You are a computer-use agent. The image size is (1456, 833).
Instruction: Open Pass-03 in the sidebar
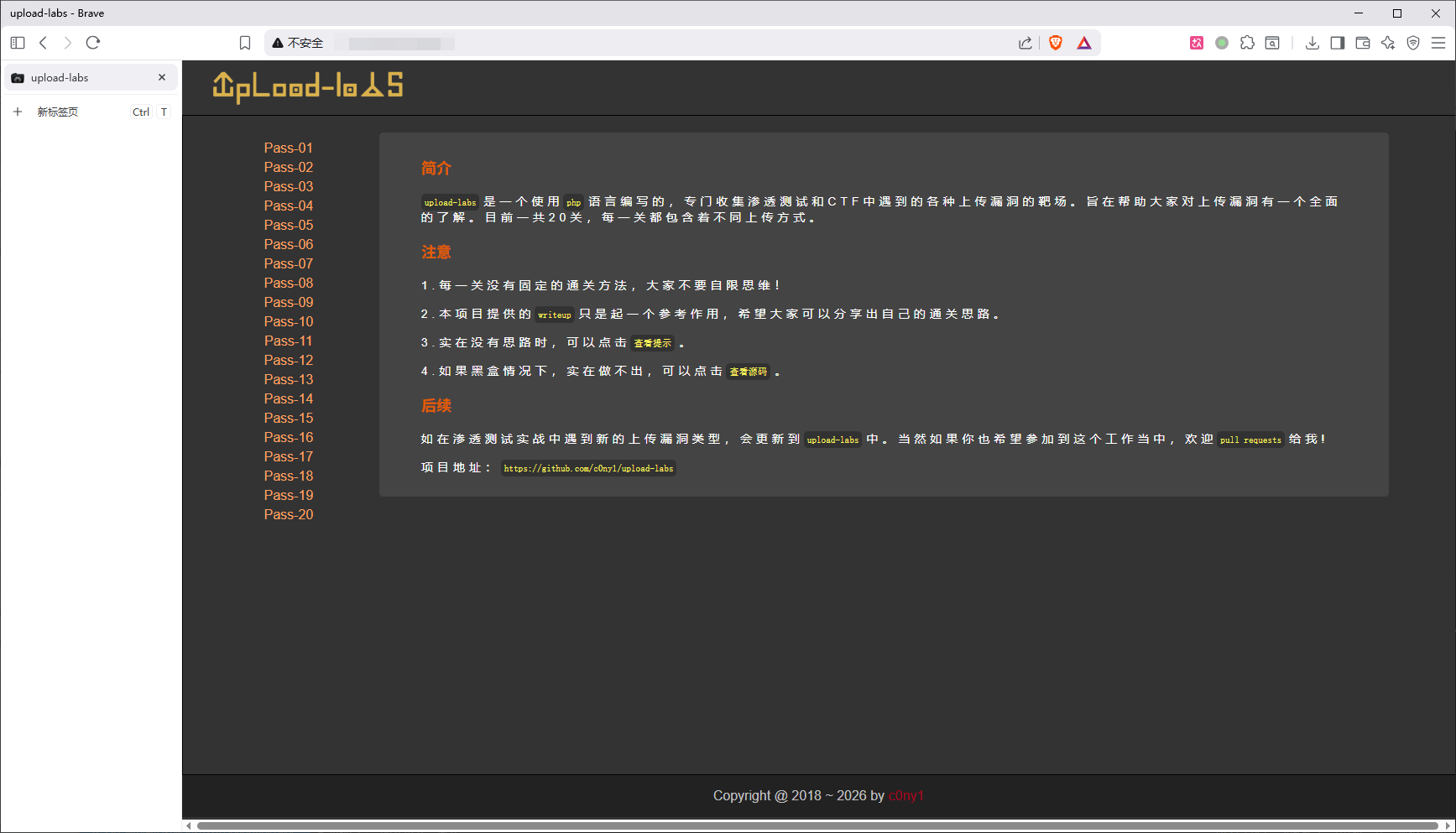pyautogui.click(x=289, y=186)
